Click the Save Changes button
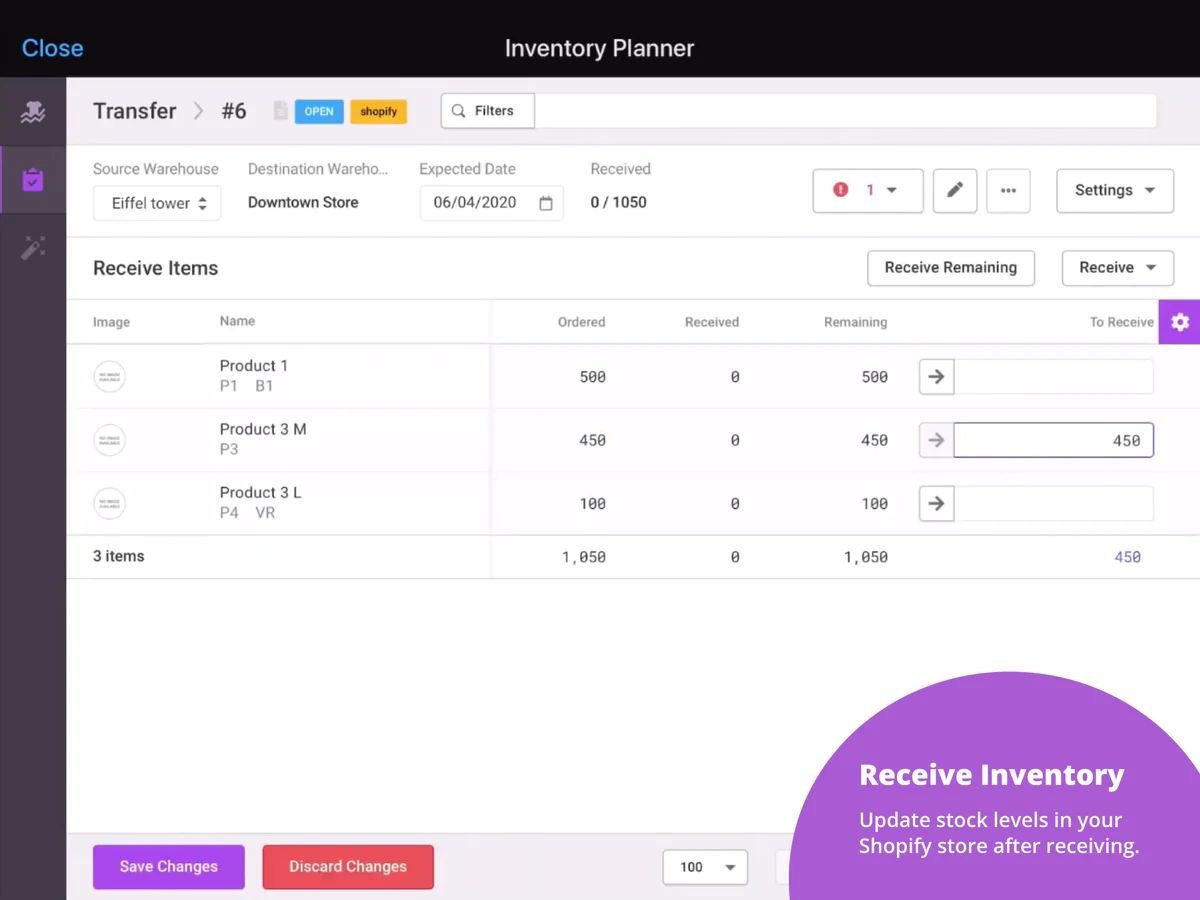 pyautogui.click(x=169, y=867)
